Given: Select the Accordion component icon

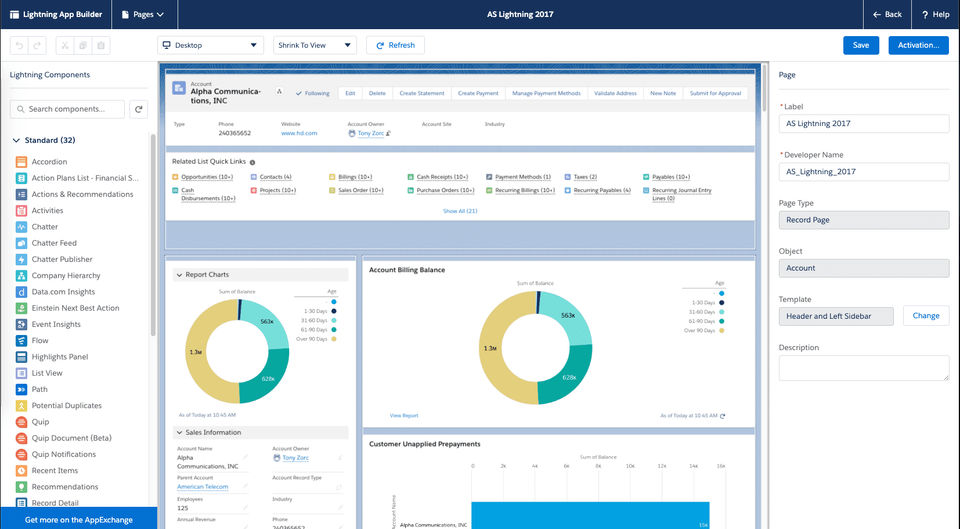Looking at the screenshot, I should [x=21, y=162].
